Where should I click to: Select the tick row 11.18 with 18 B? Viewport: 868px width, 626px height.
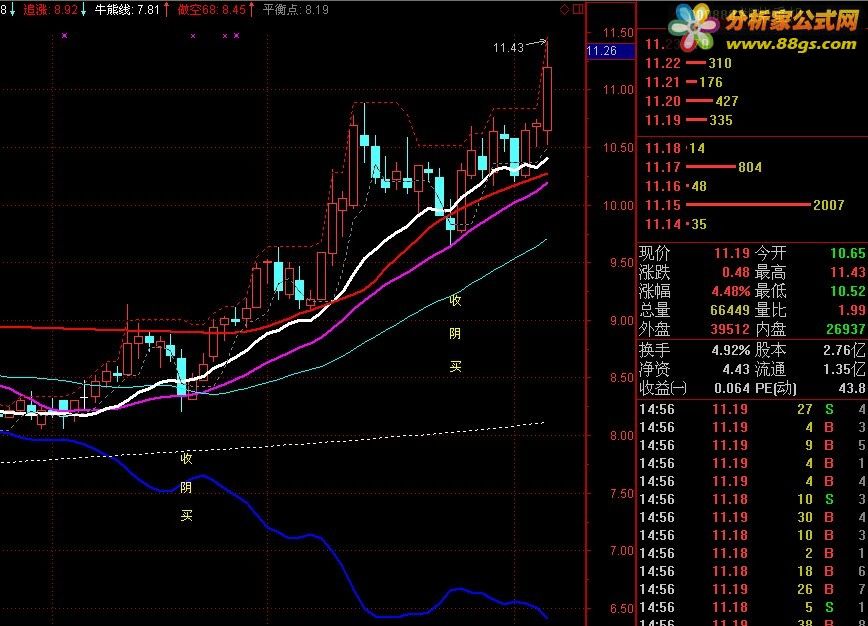click(752, 572)
